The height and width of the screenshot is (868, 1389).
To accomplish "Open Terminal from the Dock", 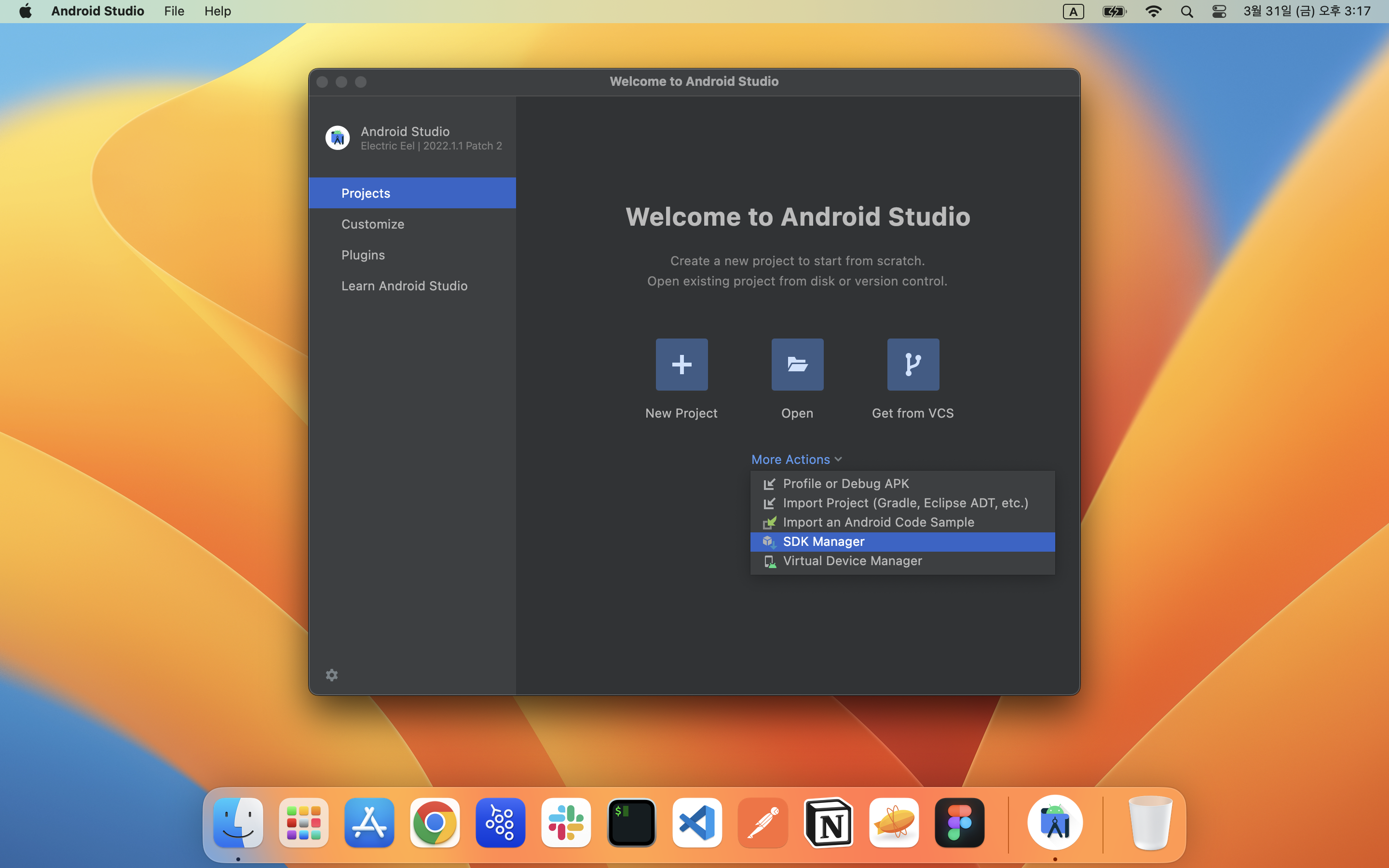I will coord(631,823).
